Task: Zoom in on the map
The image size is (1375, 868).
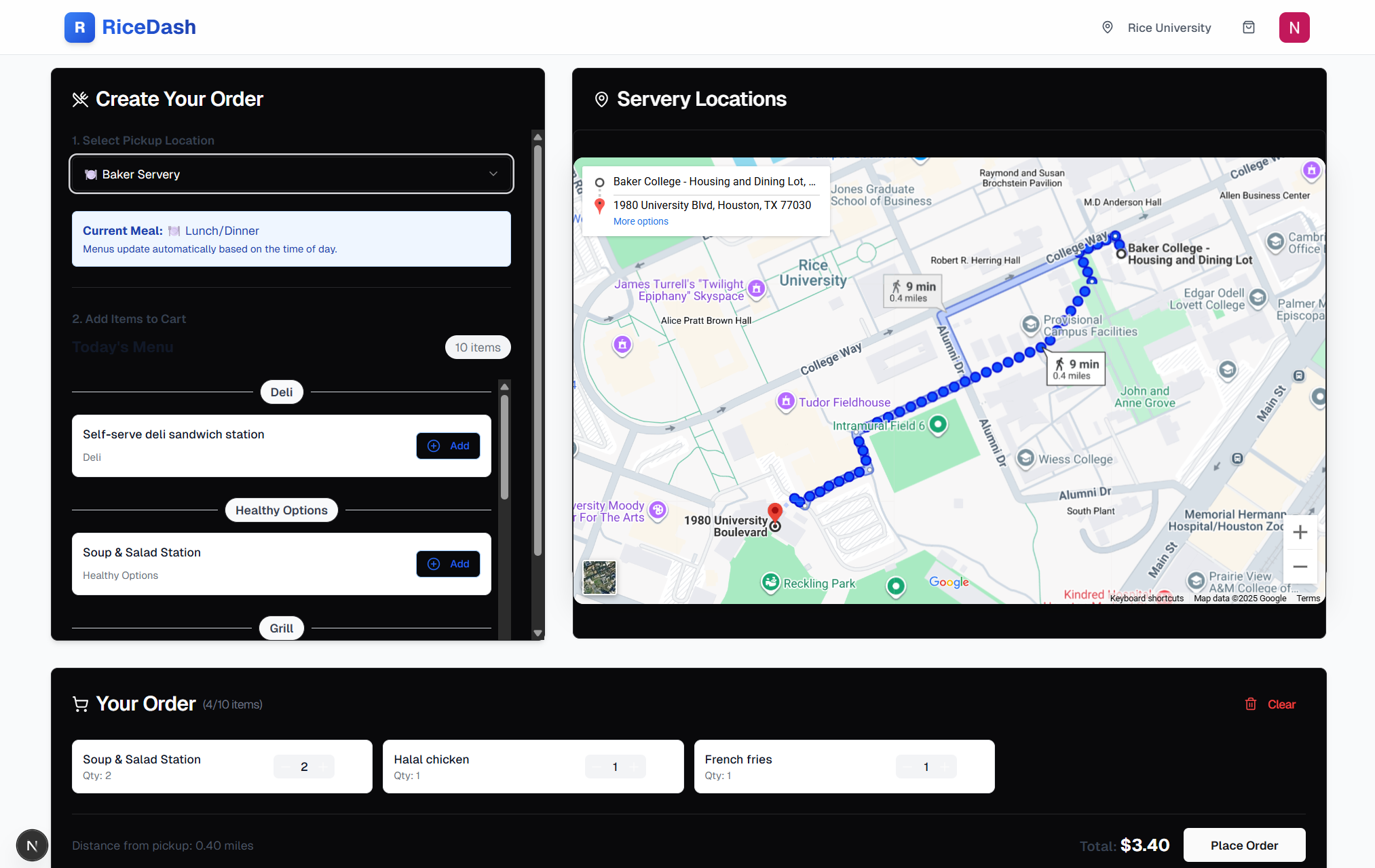Action: click(x=1300, y=532)
